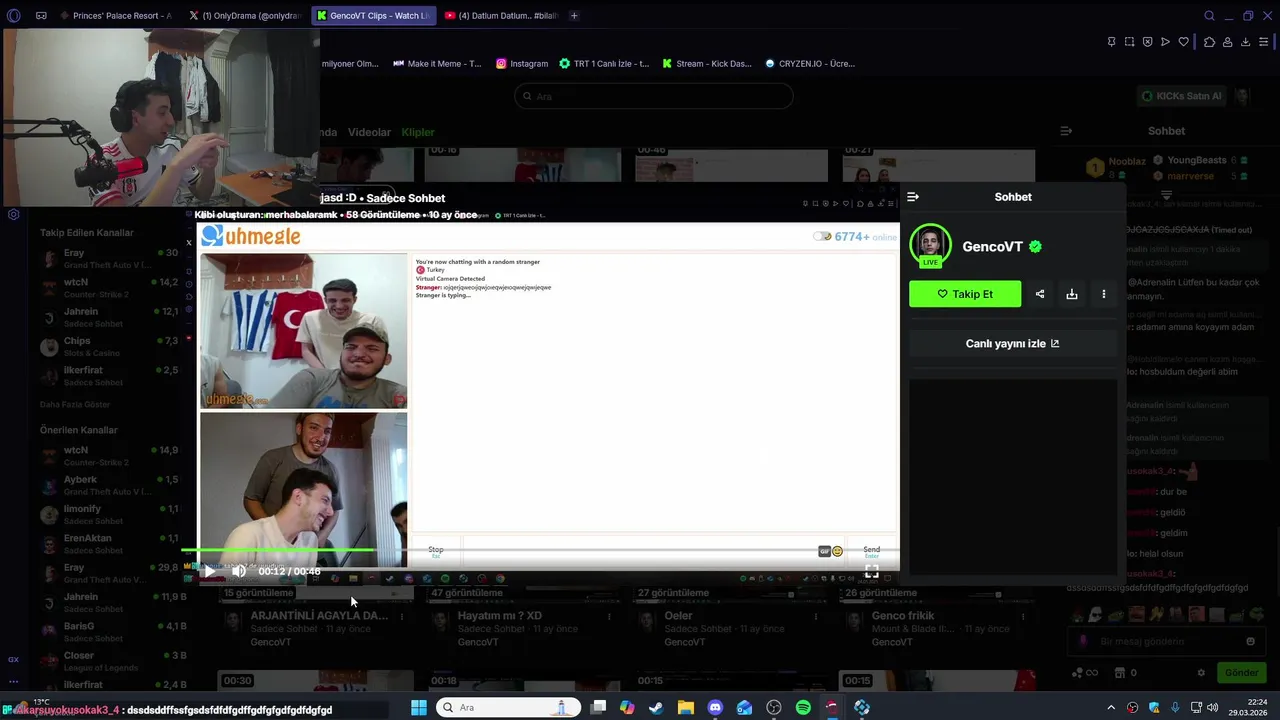
Task: Collapse the background Sohbet panel arrow icon
Action: coord(1066,131)
